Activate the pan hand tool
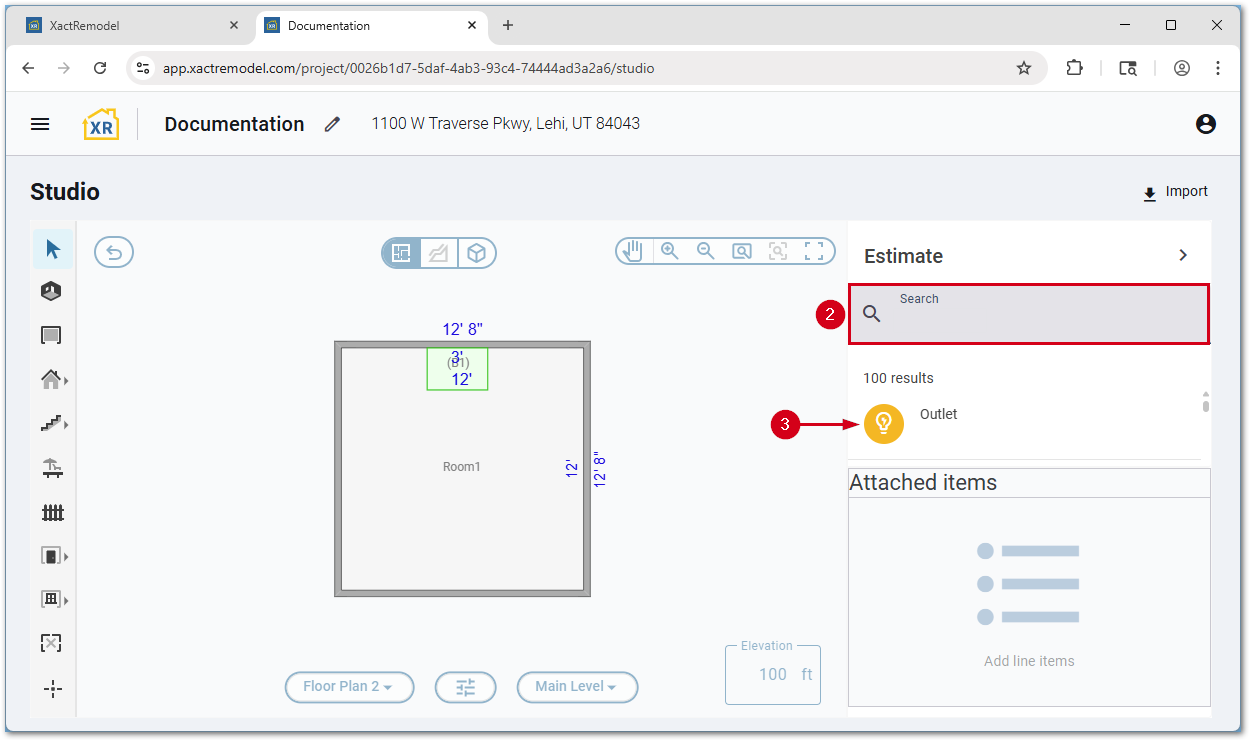1250x741 pixels. tap(633, 251)
